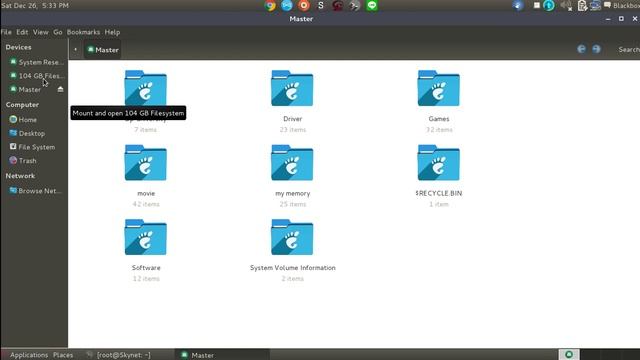Image resolution: width=640 pixels, height=360 pixels.
Task: Launch Google Chrome from top panel
Action: 270,6
